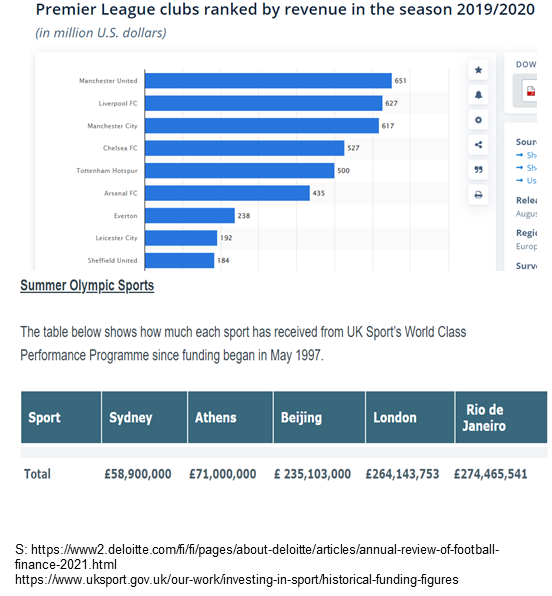Click the bell notification icon
552x596 pixels.
478,95
